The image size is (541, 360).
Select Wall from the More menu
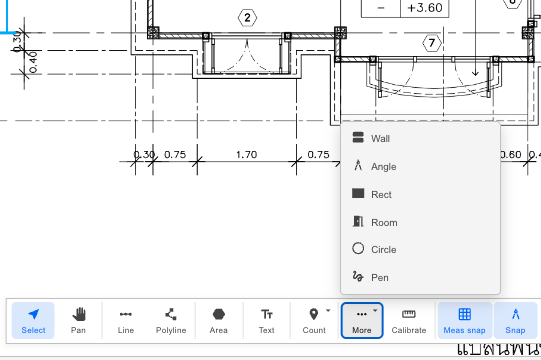coord(420,138)
